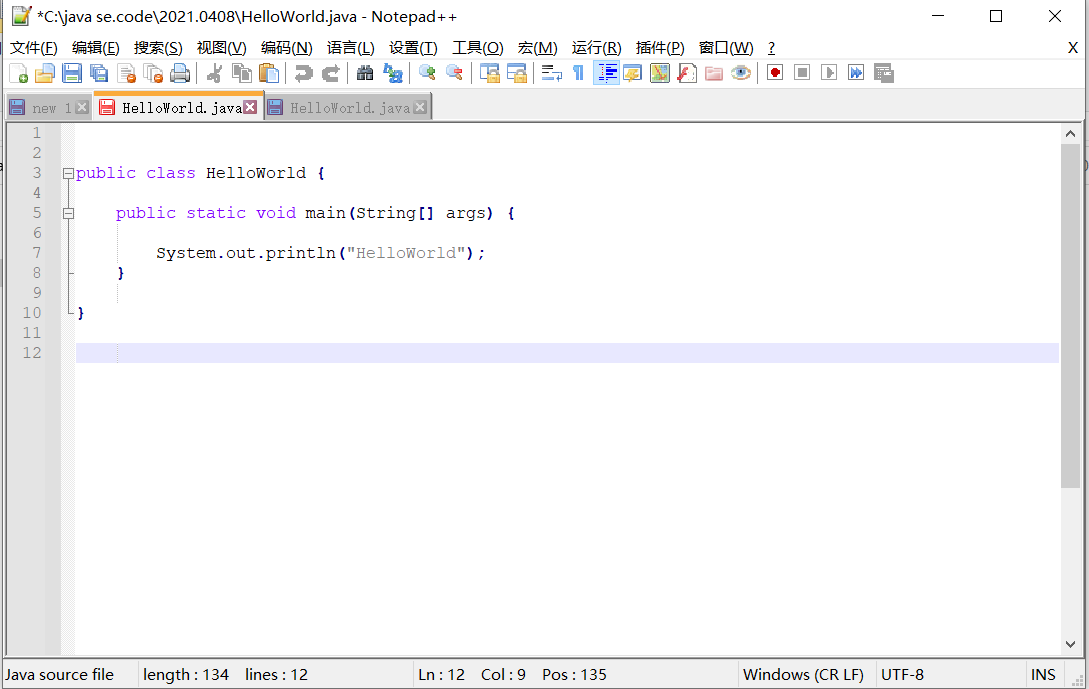Start macro recording with the red dot
This screenshot has height=689, width=1089.
775,73
